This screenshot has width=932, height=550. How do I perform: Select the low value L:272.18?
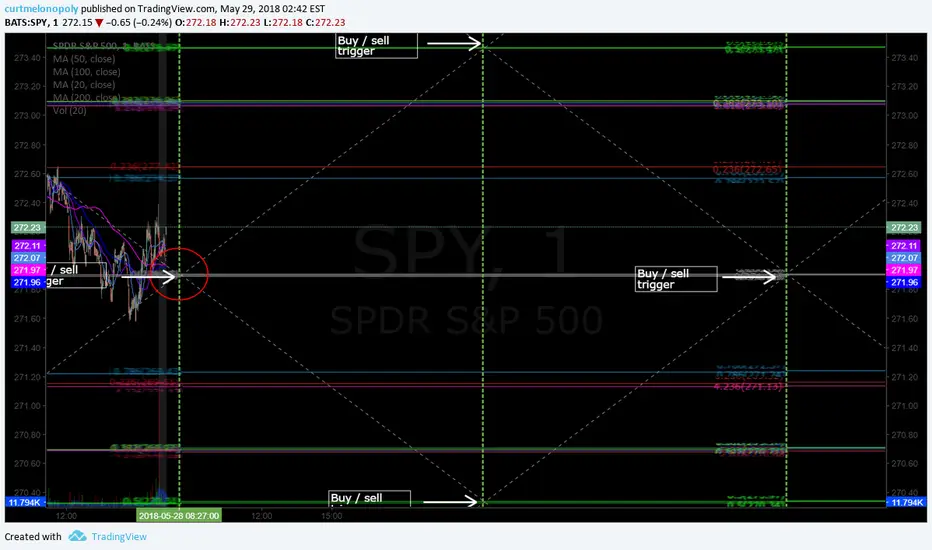click(x=283, y=23)
